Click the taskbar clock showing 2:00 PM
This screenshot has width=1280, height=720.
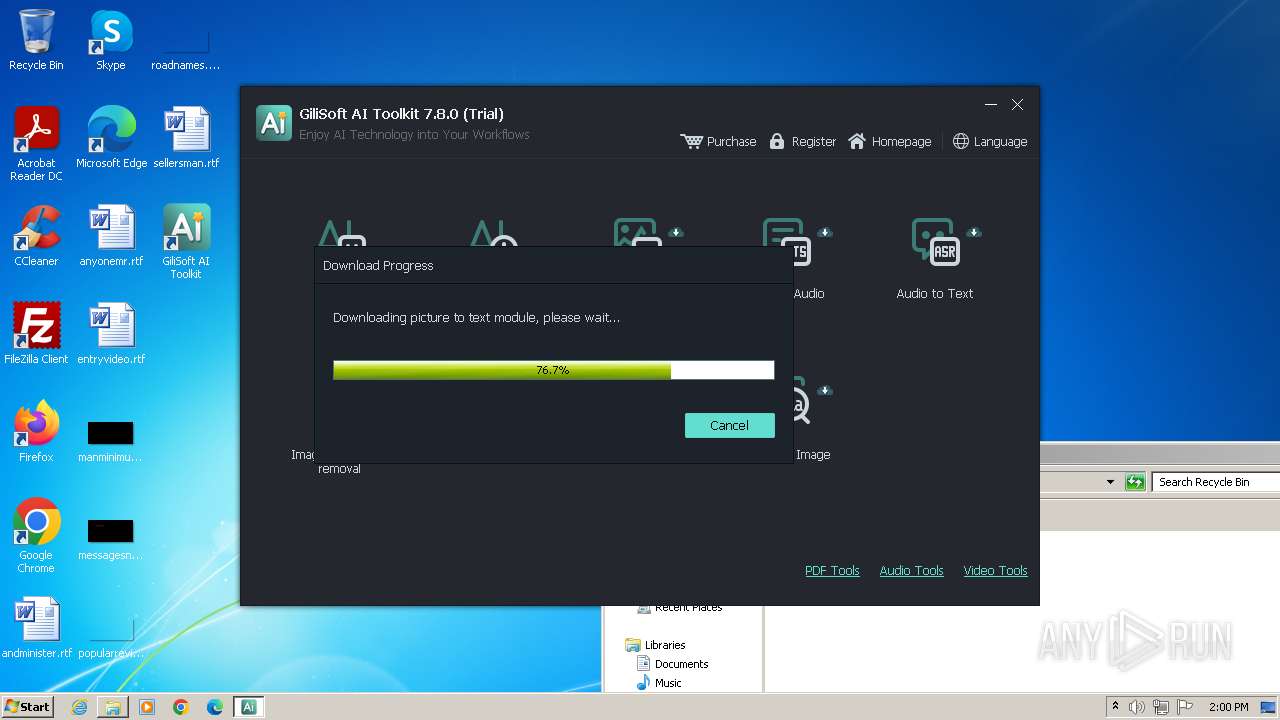coord(1228,707)
